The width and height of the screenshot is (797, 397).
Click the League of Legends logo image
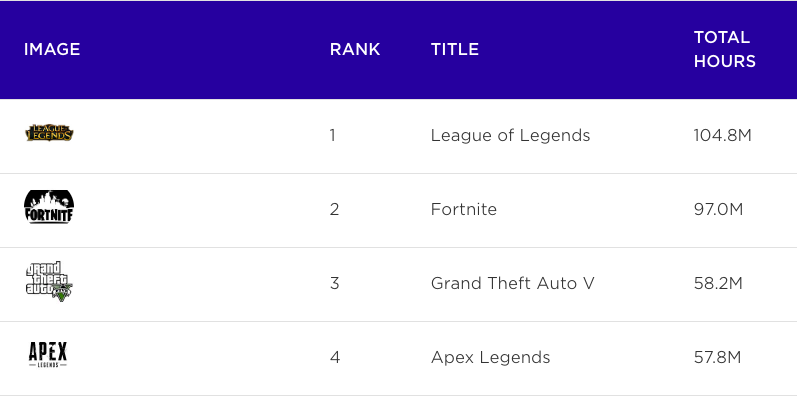point(49,133)
